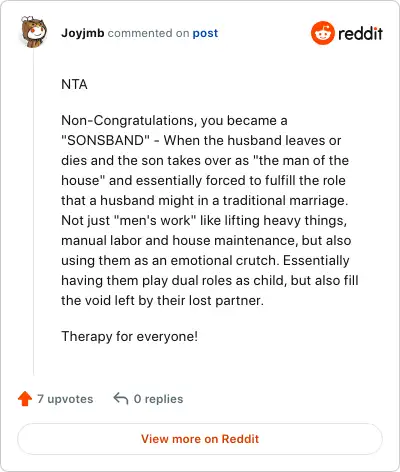This screenshot has height=472, width=400.
Task: Select the "7 upvotes" count label
Action: click(x=65, y=399)
